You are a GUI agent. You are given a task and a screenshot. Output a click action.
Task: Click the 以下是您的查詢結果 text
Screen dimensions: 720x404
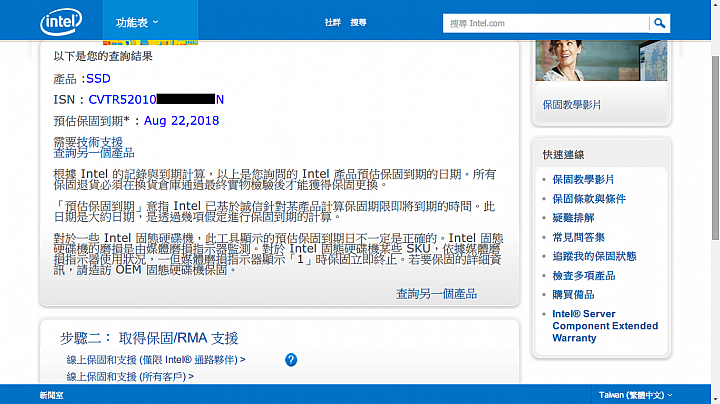coord(103,56)
